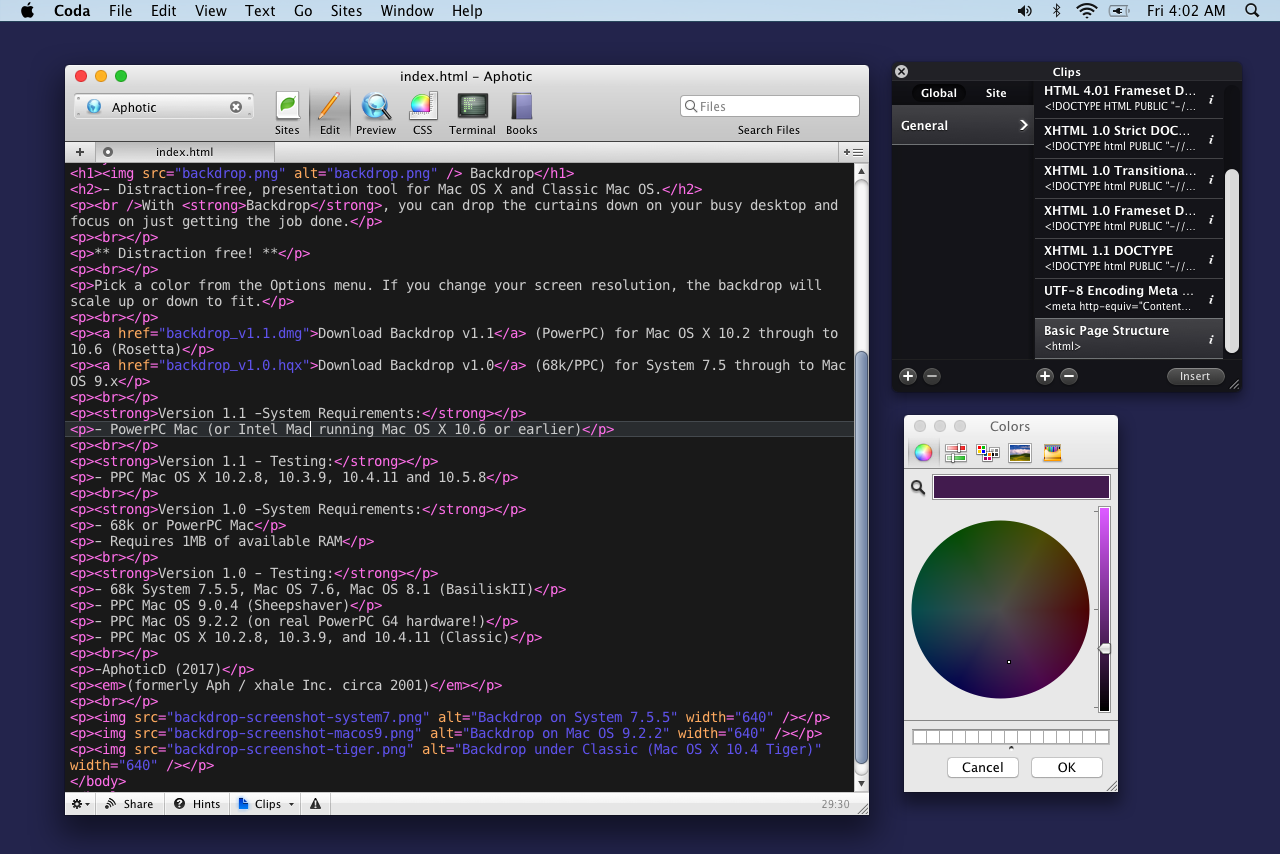Screen dimensions: 1280x854
Task: Select the index.html document tab
Action: (184, 152)
